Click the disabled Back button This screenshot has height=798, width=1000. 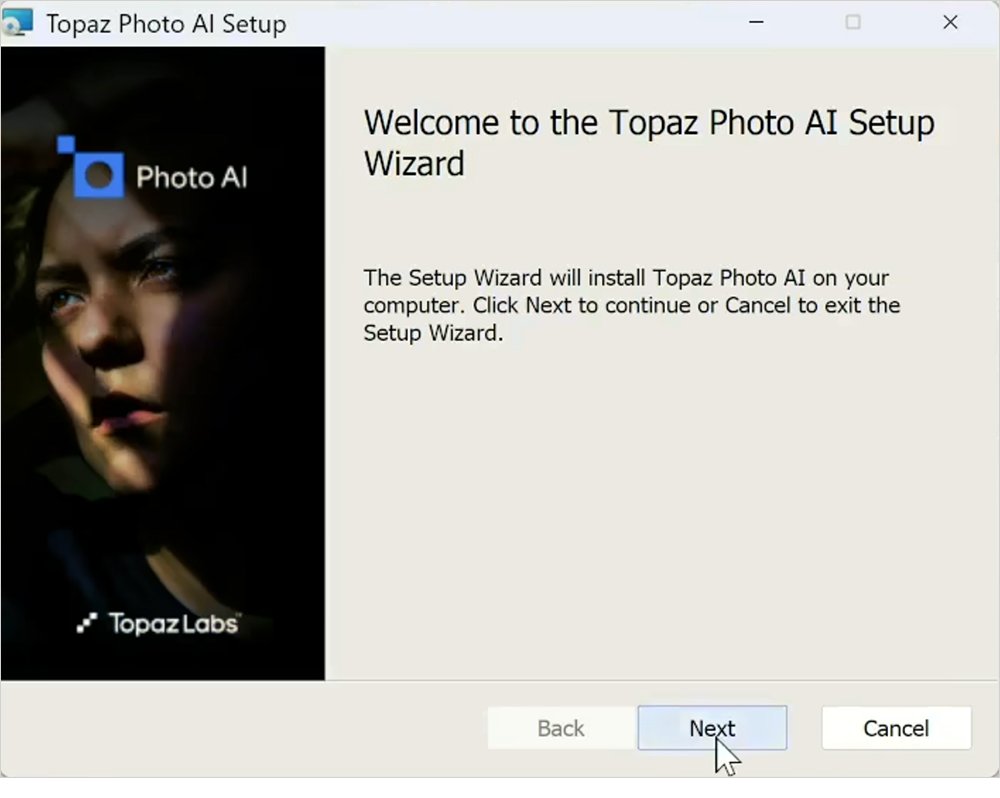pyautogui.click(x=561, y=728)
